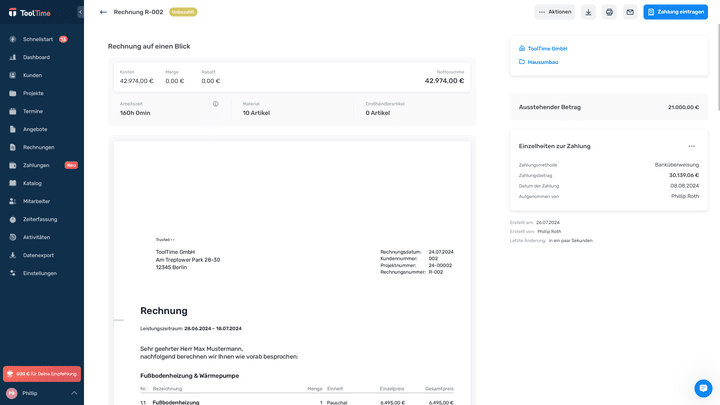
Task: Click the send email envelope icon
Action: [x=630, y=12]
